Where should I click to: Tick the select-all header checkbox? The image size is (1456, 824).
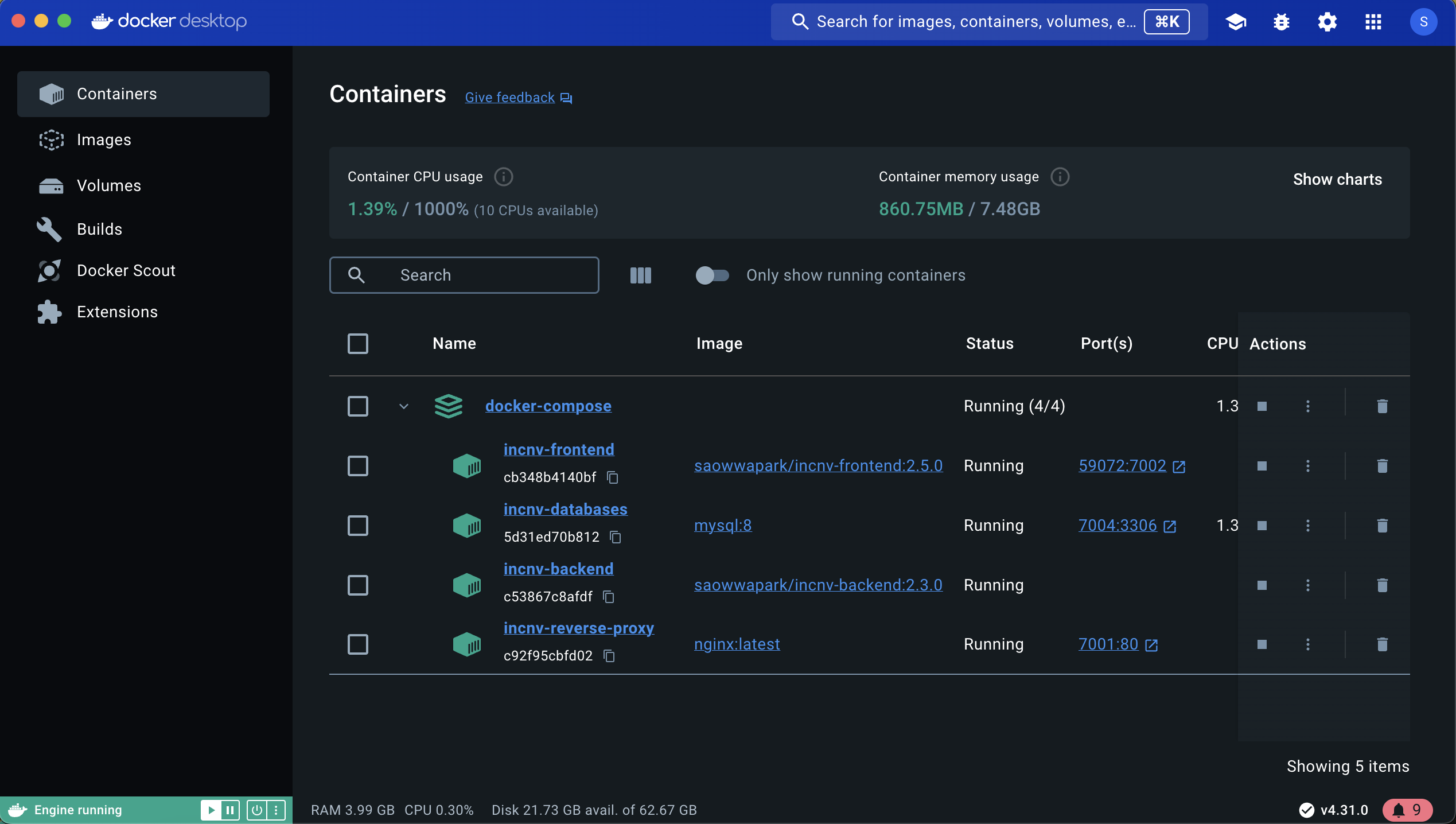(x=357, y=344)
